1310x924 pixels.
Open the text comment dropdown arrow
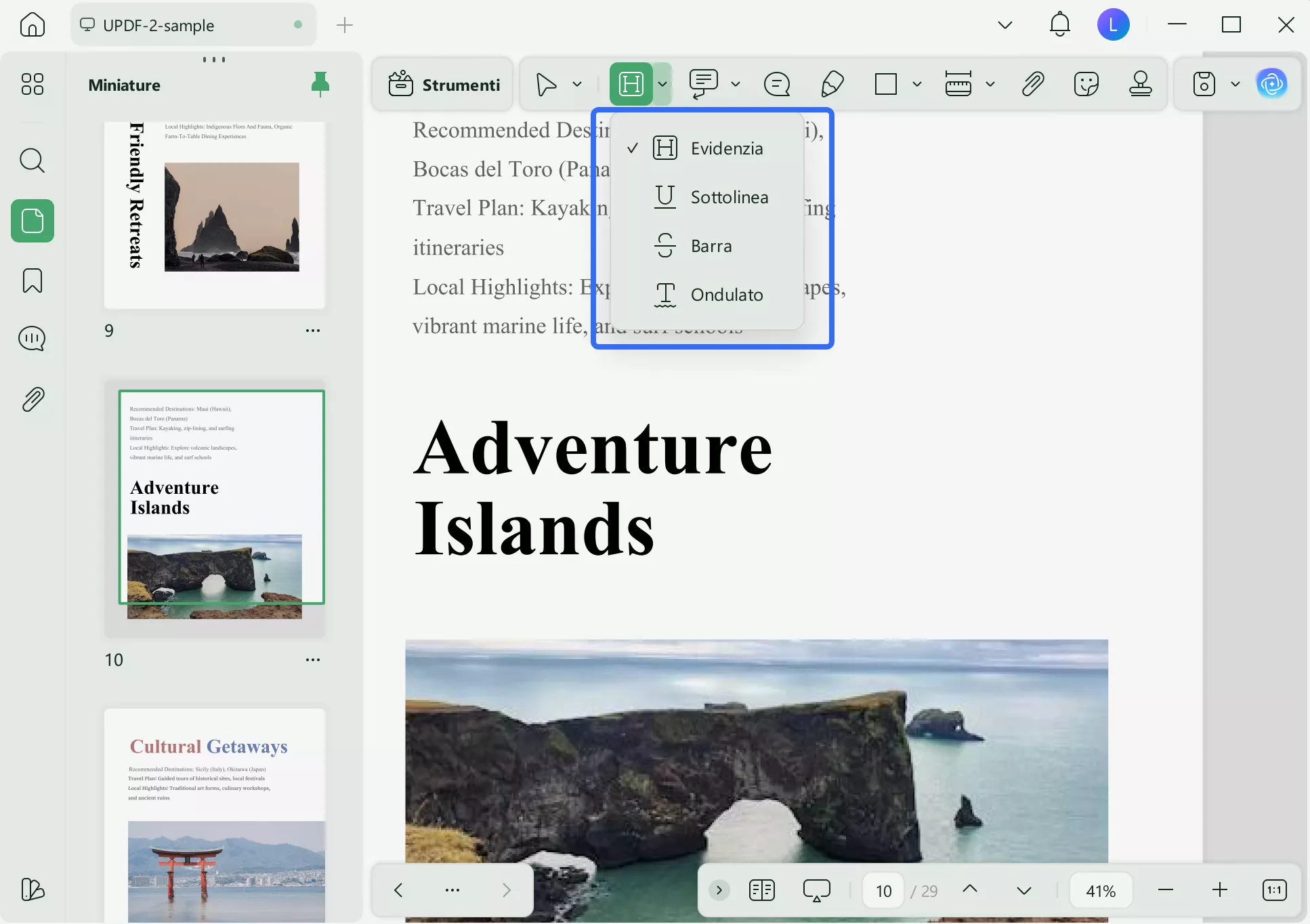pyautogui.click(x=735, y=84)
